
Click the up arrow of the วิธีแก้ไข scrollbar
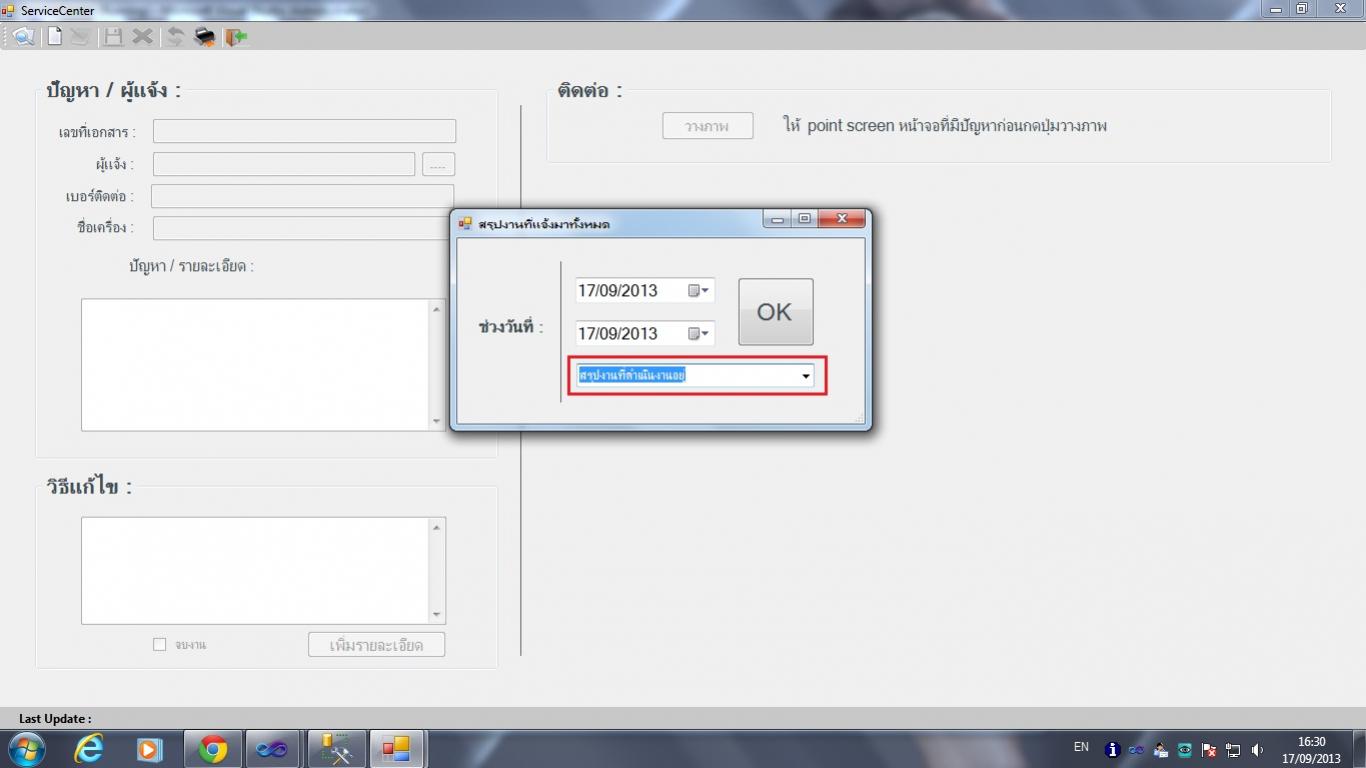[436, 527]
